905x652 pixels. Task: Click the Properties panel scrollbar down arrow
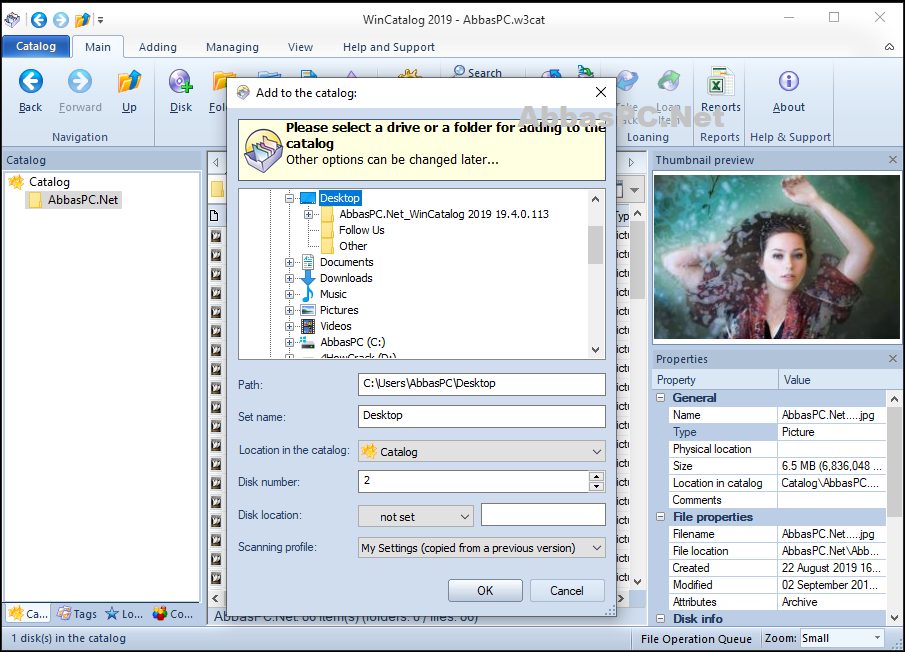pyautogui.click(x=894, y=617)
